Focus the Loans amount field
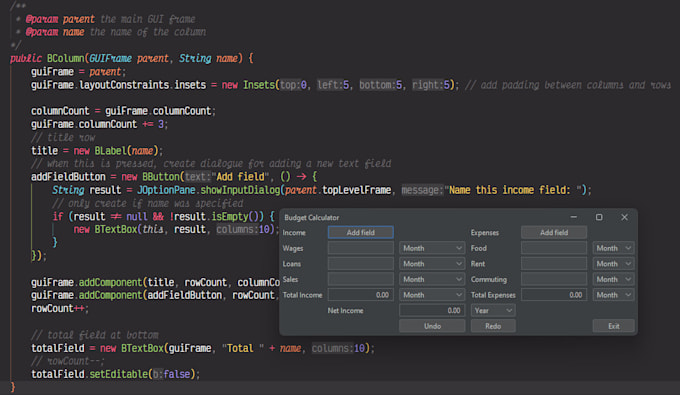The height and width of the screenshot is (395, 680). 360,264
